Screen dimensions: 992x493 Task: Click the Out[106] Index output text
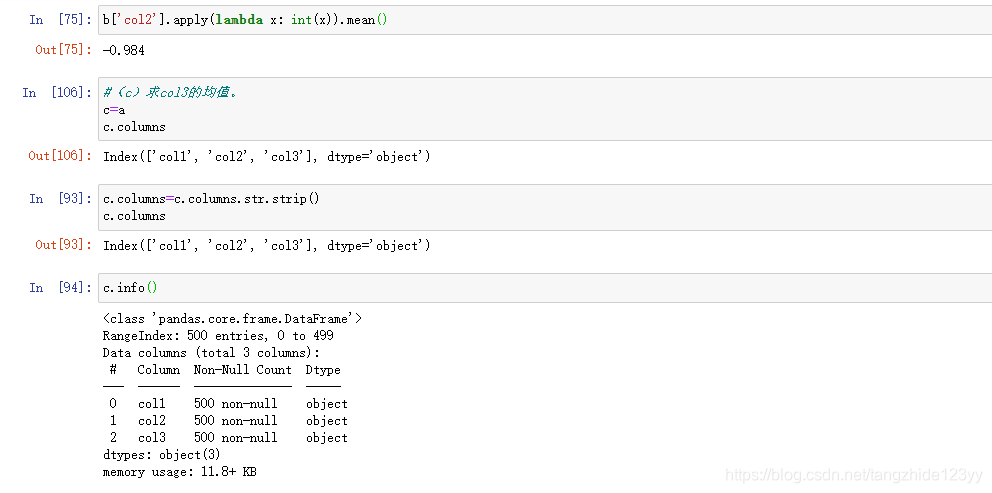coord(266,157)
